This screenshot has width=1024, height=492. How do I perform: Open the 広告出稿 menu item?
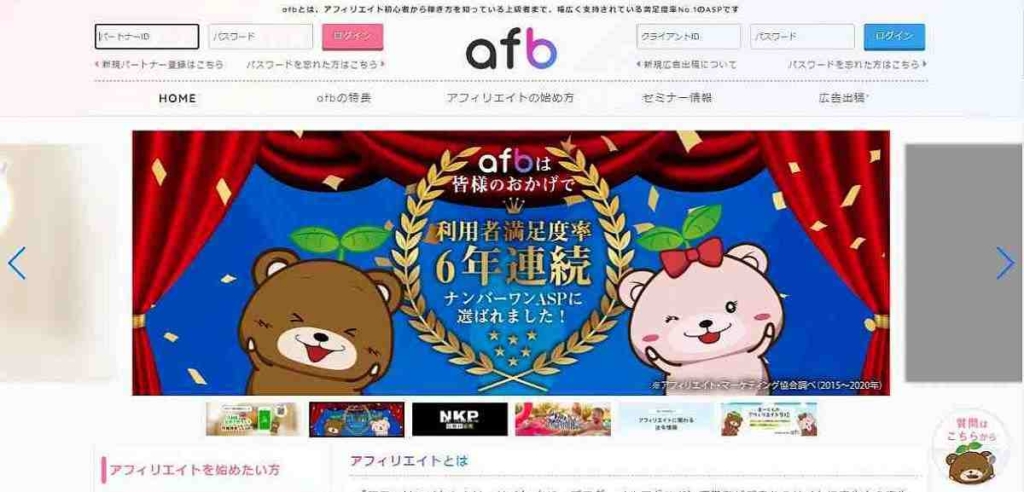(842, 99)
